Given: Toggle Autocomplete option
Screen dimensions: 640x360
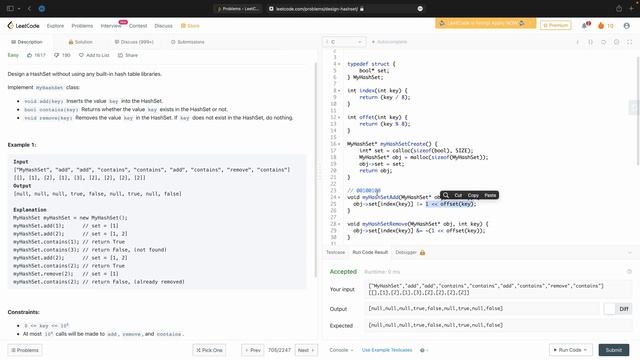Looking at the screenshot, I should [389, 42].
